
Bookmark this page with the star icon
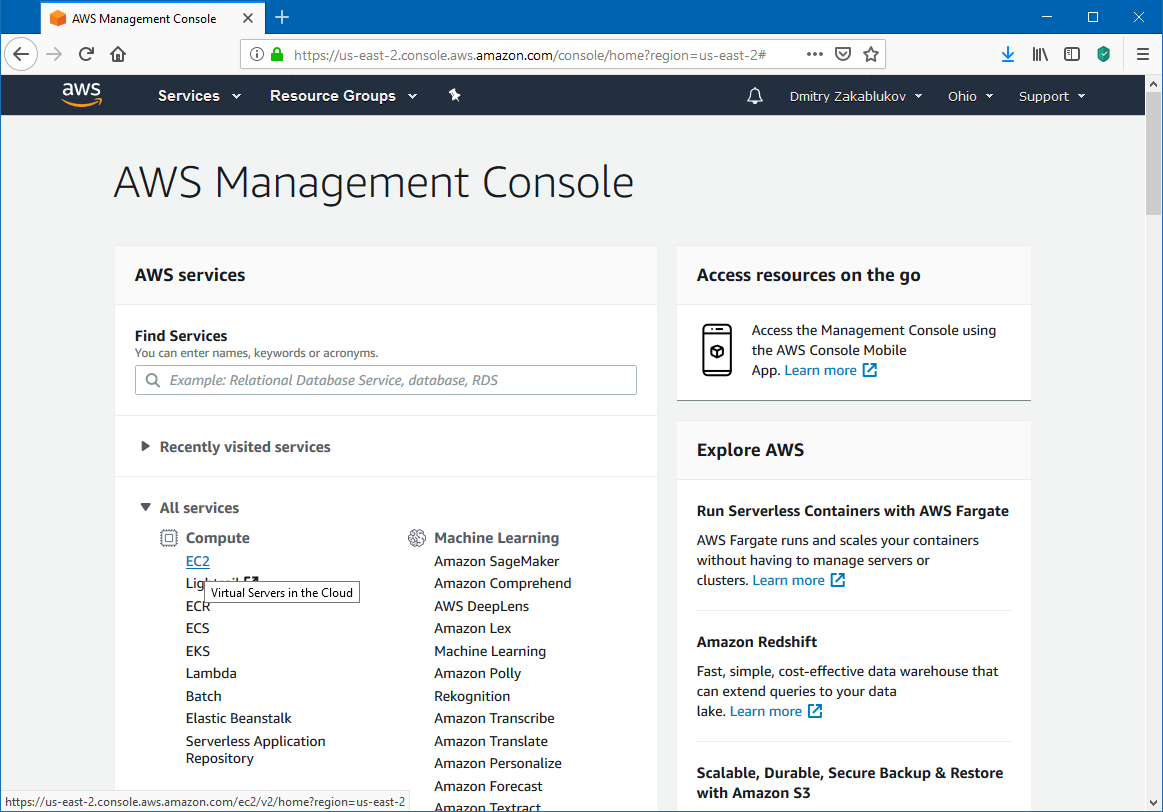click(x=871, y=54)
